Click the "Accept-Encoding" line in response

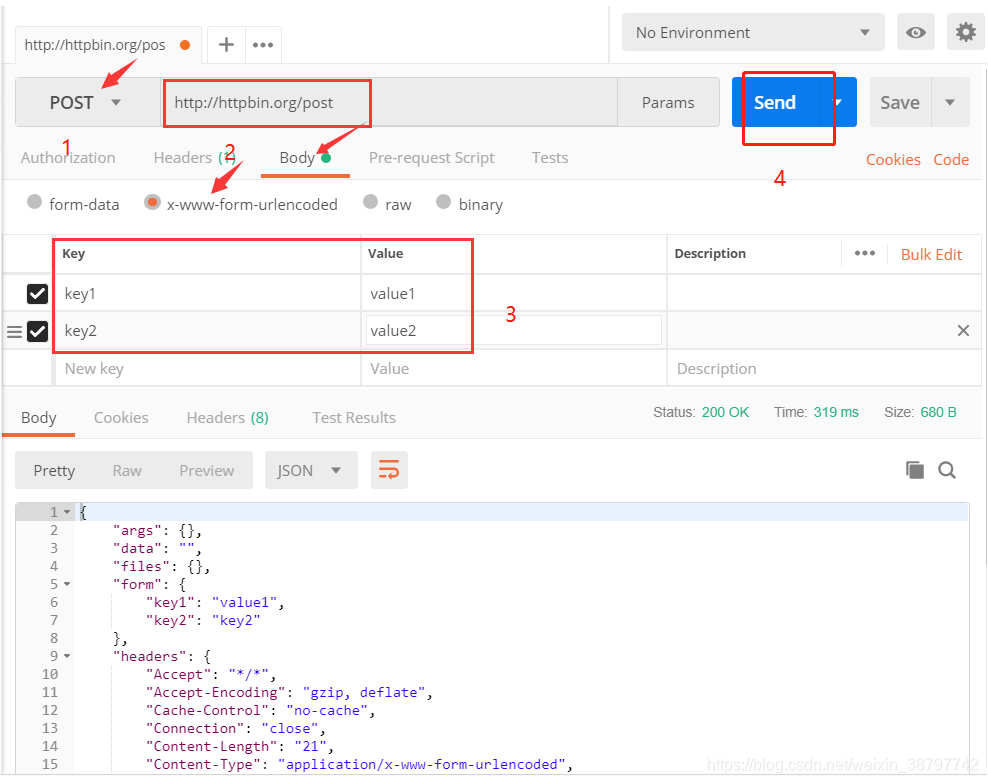[289, 692]
